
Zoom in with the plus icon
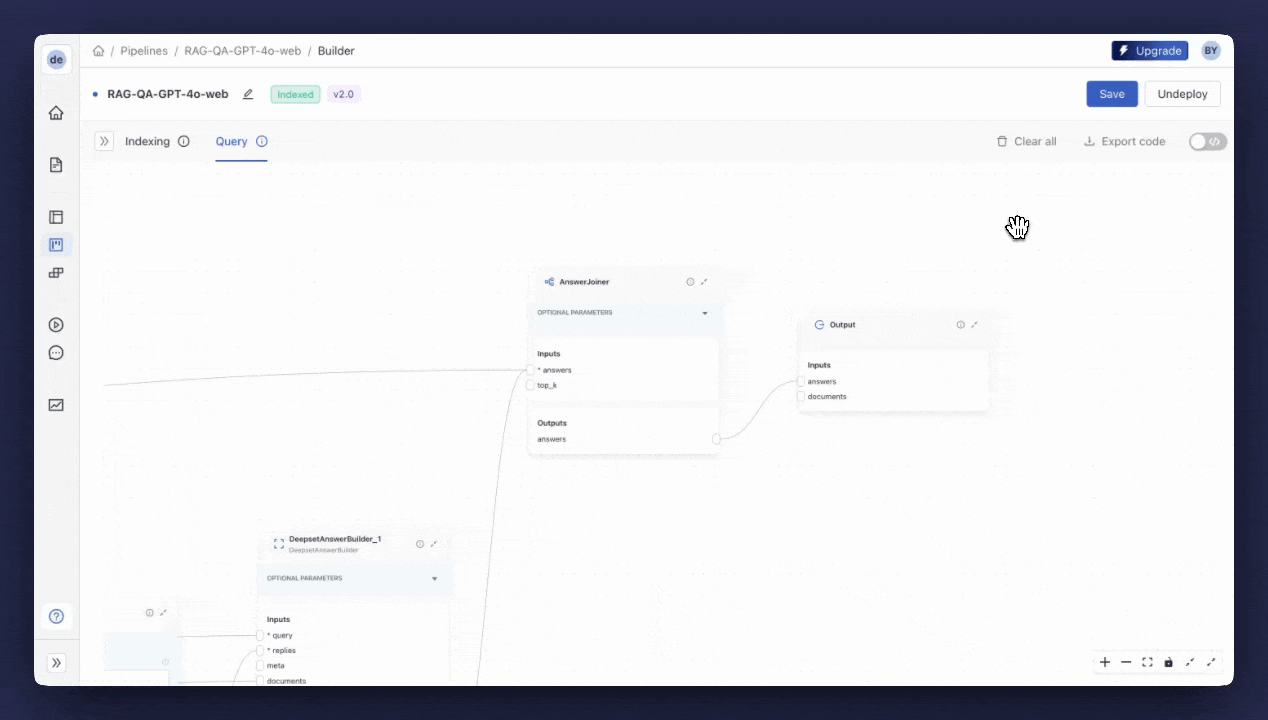(x=1105, y=662)
